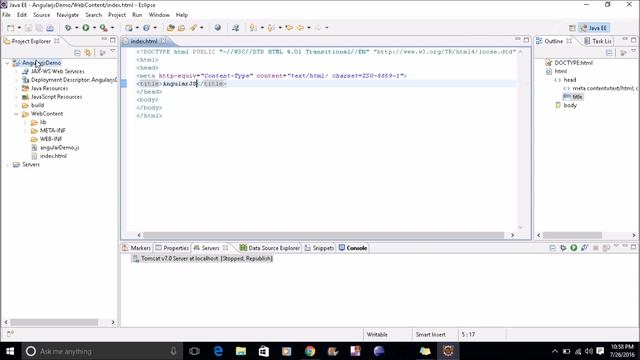Click the Outline horizontal scrollbar
This screenshot has width=640, height=360.
572,235
